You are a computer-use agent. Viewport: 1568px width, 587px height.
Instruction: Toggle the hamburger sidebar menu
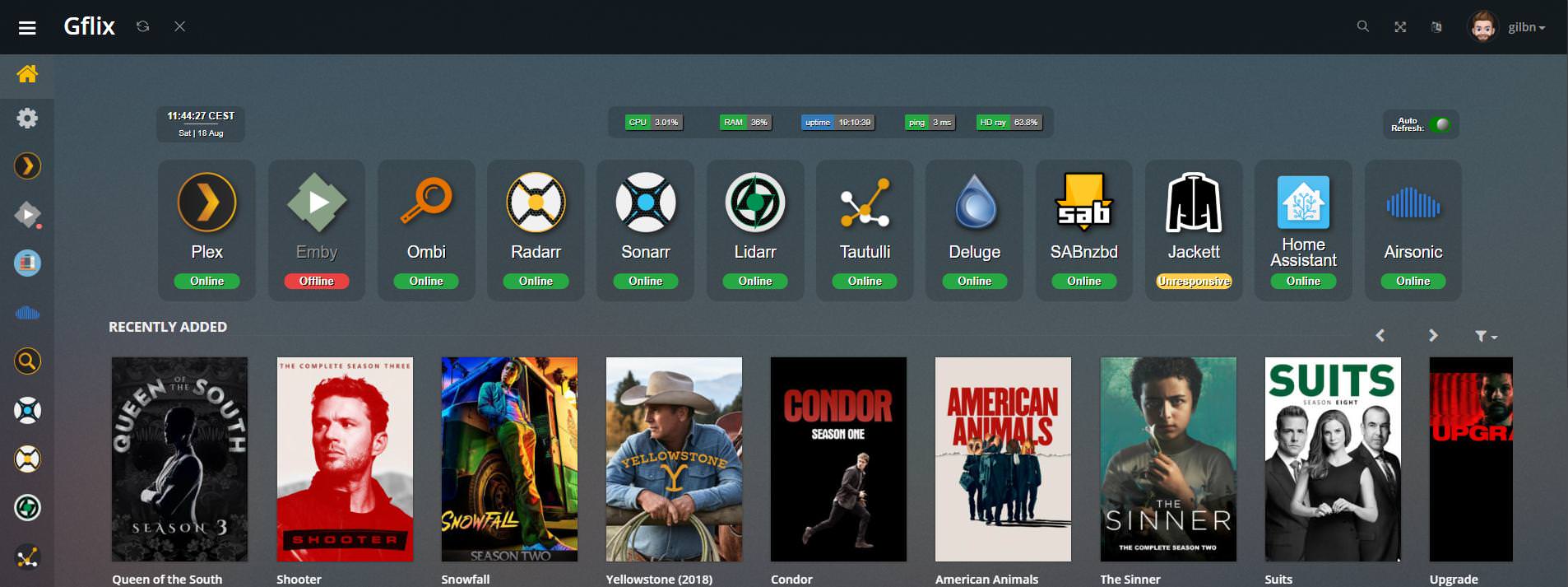27,28
